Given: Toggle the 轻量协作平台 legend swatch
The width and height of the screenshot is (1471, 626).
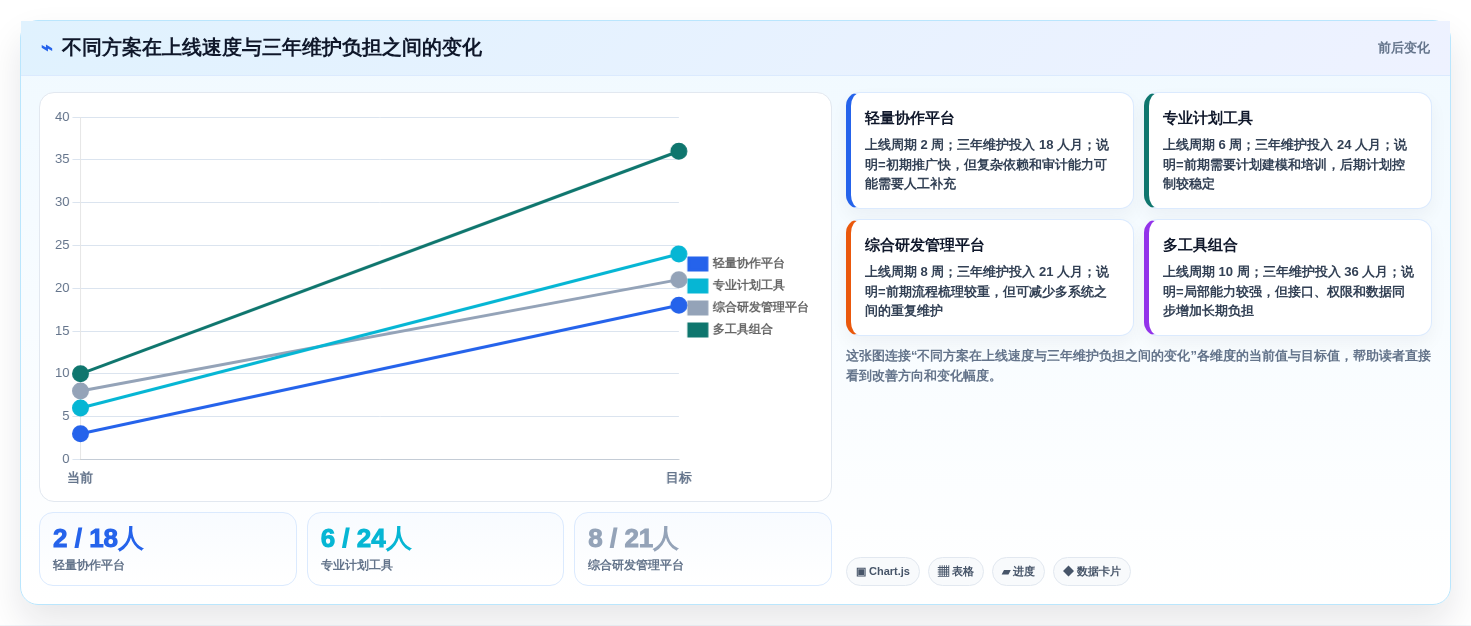Looking at the screenshot, I should click(x=698, y=264).
